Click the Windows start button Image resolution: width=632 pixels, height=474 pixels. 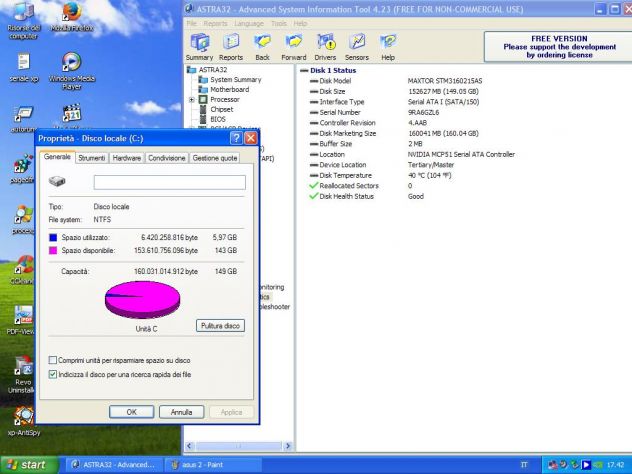(x=29, y=465)
